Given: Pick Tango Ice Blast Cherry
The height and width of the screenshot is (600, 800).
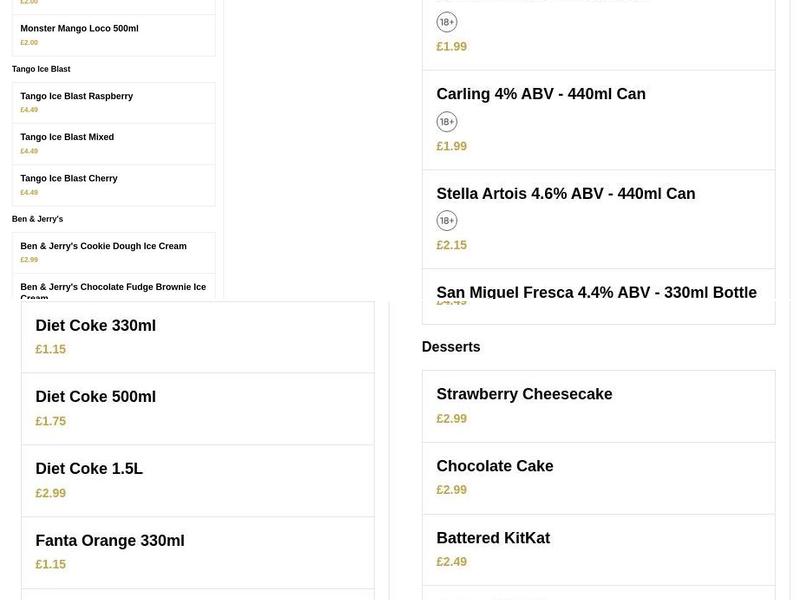Looking at the screenshot, I should (114, 184).
